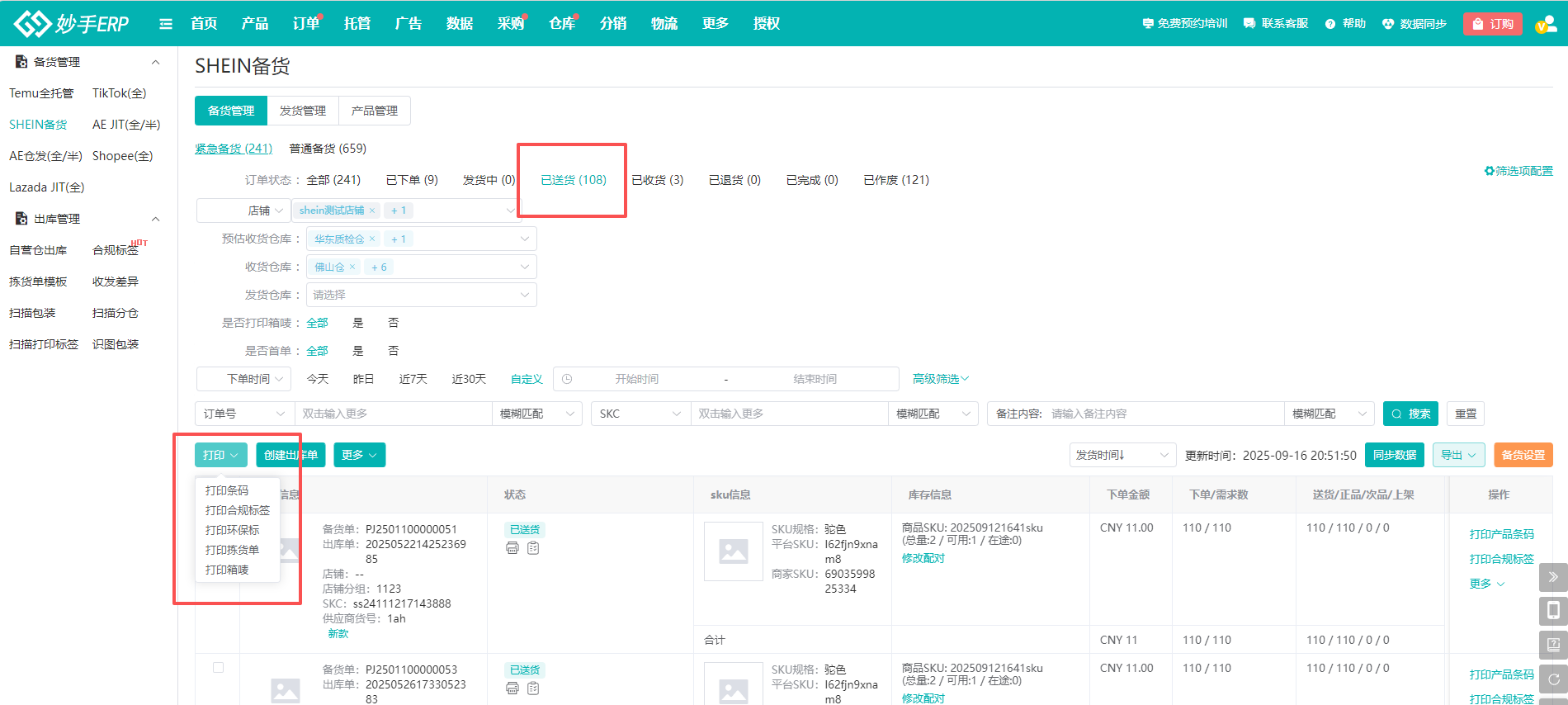1568x705 pixels.
Task: Open 收货仓库 dropdown
Action: 422,267
